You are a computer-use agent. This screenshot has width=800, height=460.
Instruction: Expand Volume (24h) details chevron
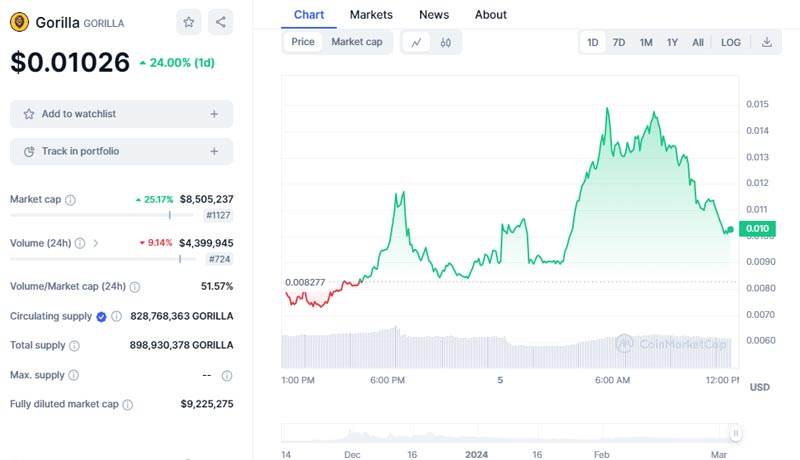[x=95, y=243]
